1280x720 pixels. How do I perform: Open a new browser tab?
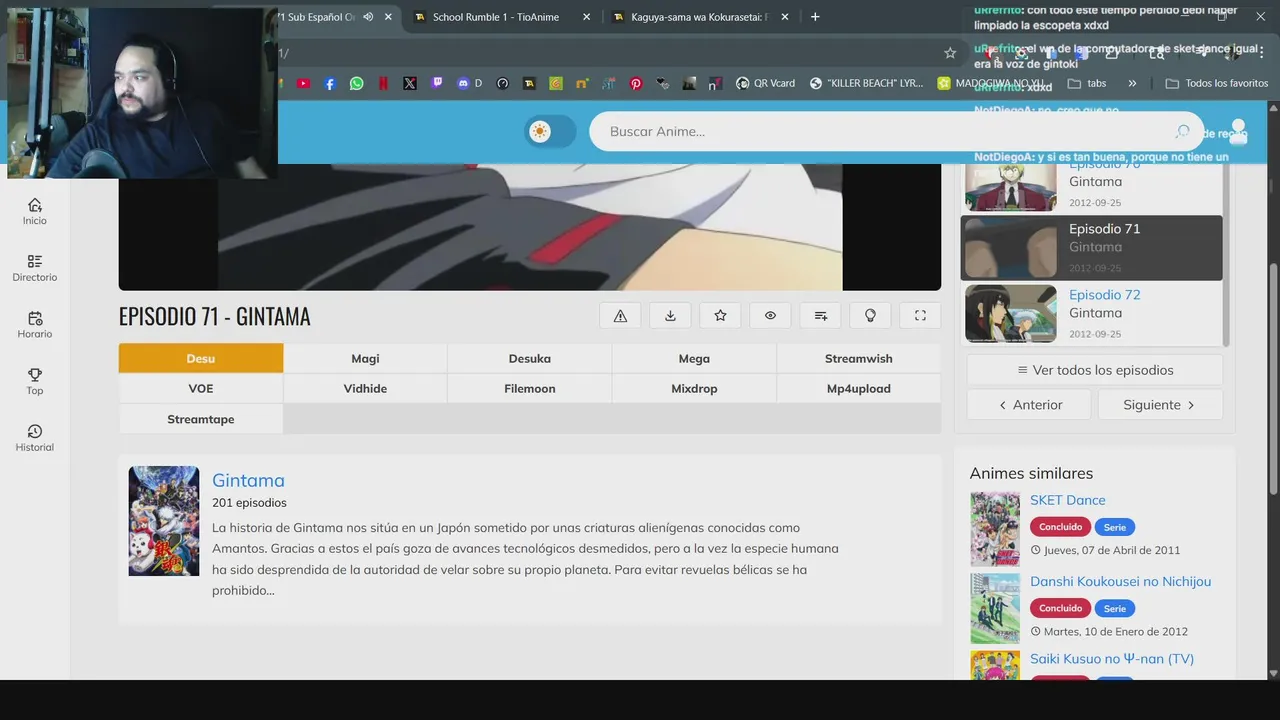(x=815, y=17)
